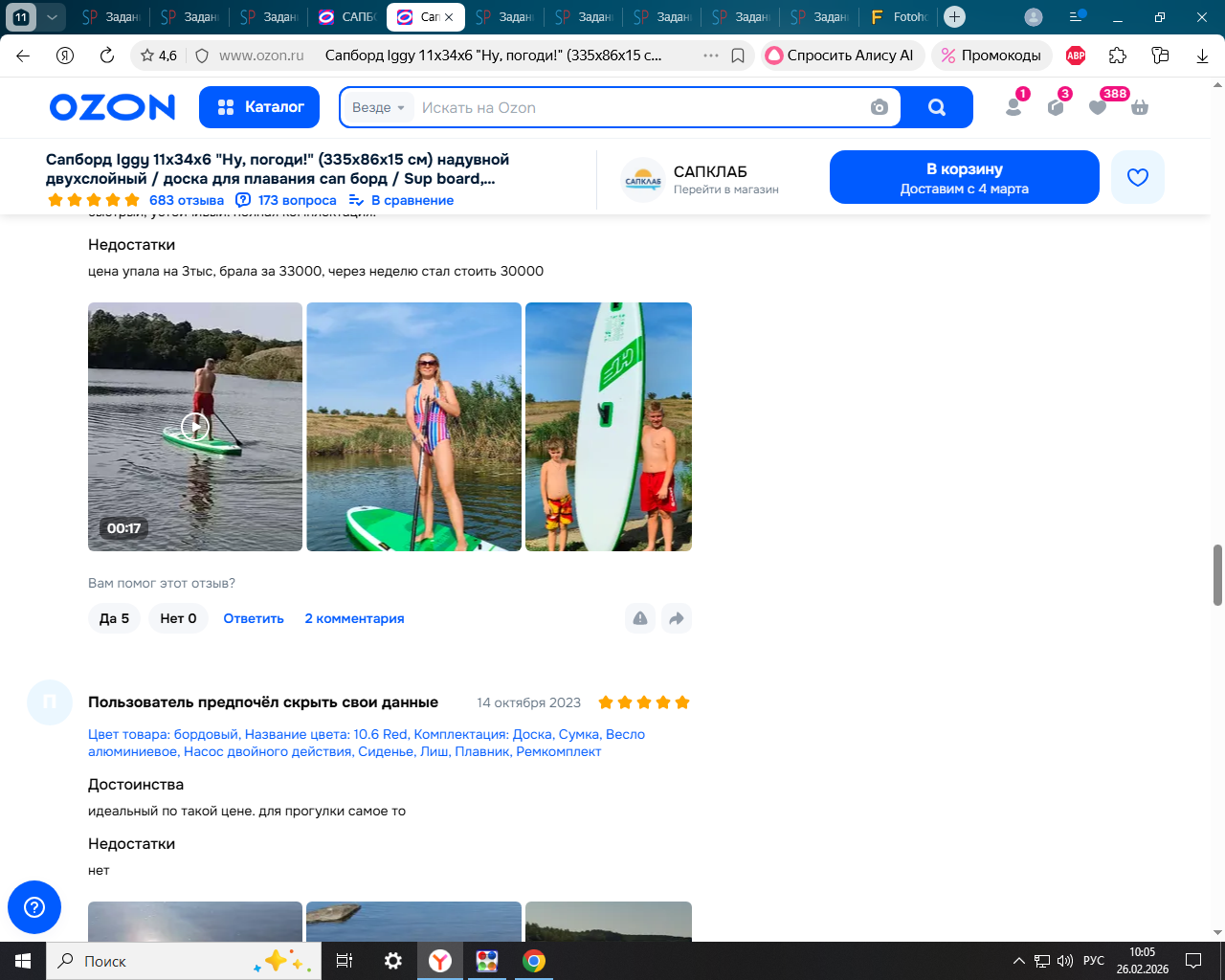Adjust volume via the speaker tray icon

(x=1064, y=961)
